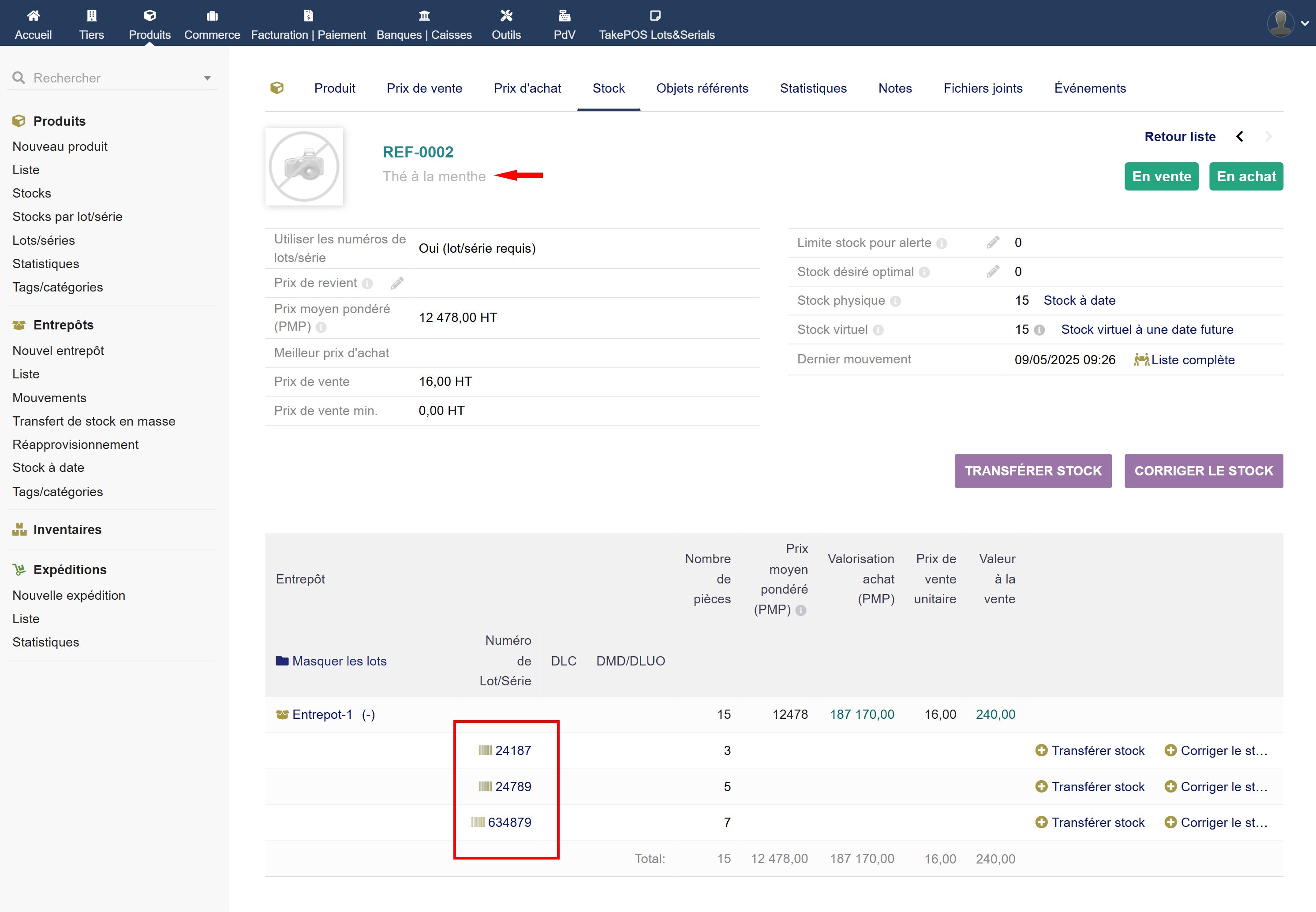This screenshot has width=1316, height=912.
Task: Toggle the En achat status button
Action: [1246, 176]
